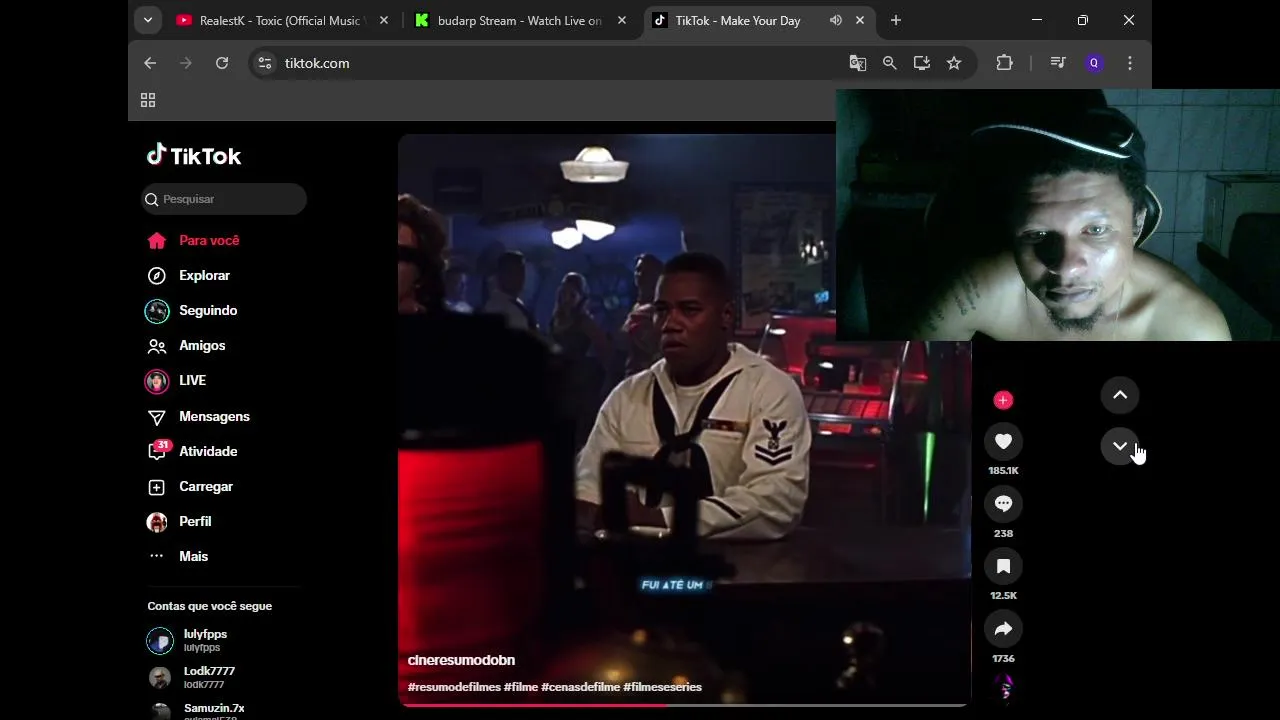Viewport: 1280px width, 720px height.
Task: Open the zoom magnifier icon in address bar
Action: (x=890, y=63)
